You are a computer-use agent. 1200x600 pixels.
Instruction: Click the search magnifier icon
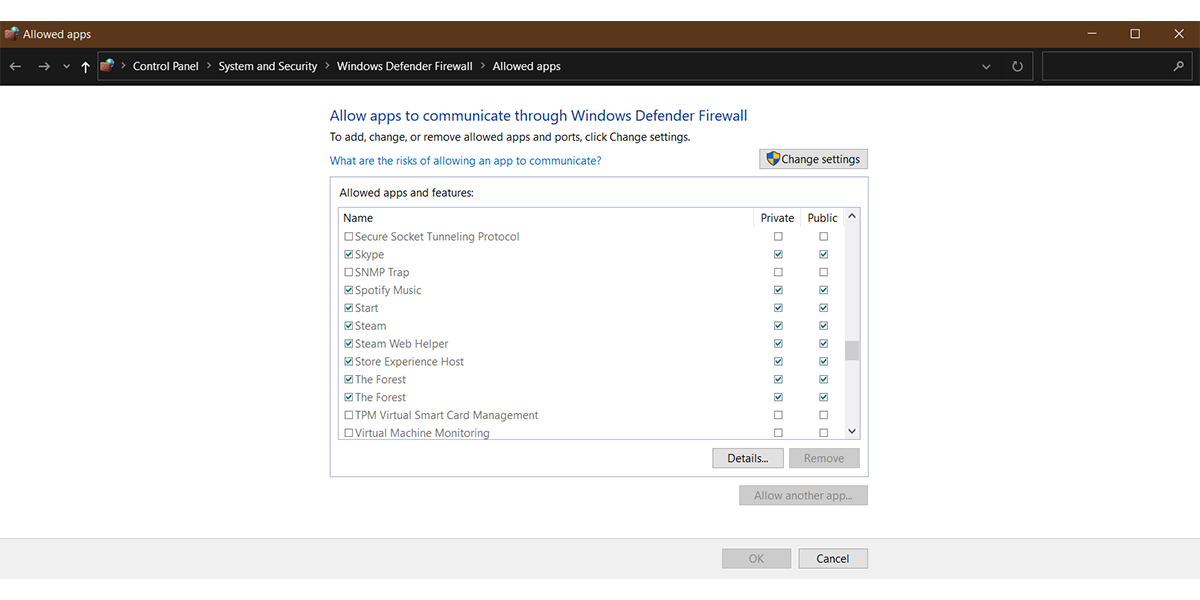tap(1178, 67)
